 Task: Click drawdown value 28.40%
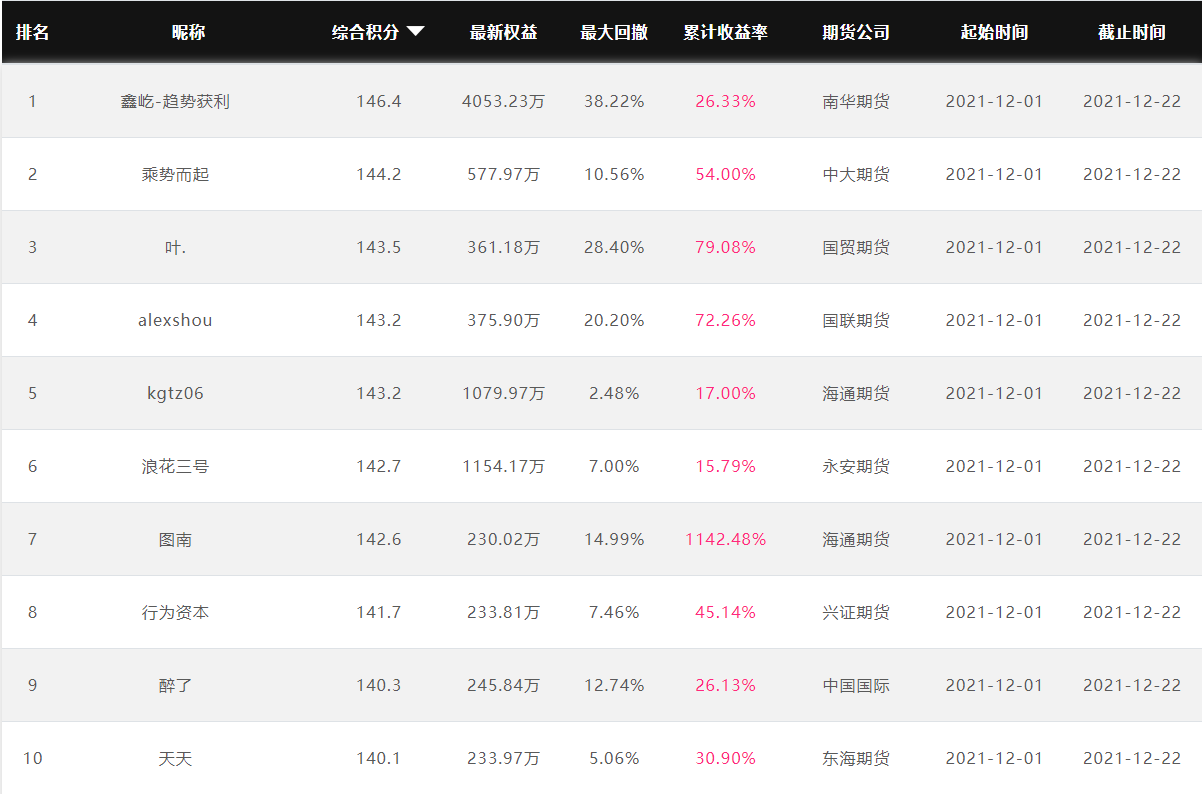click(x=614, y=247)
